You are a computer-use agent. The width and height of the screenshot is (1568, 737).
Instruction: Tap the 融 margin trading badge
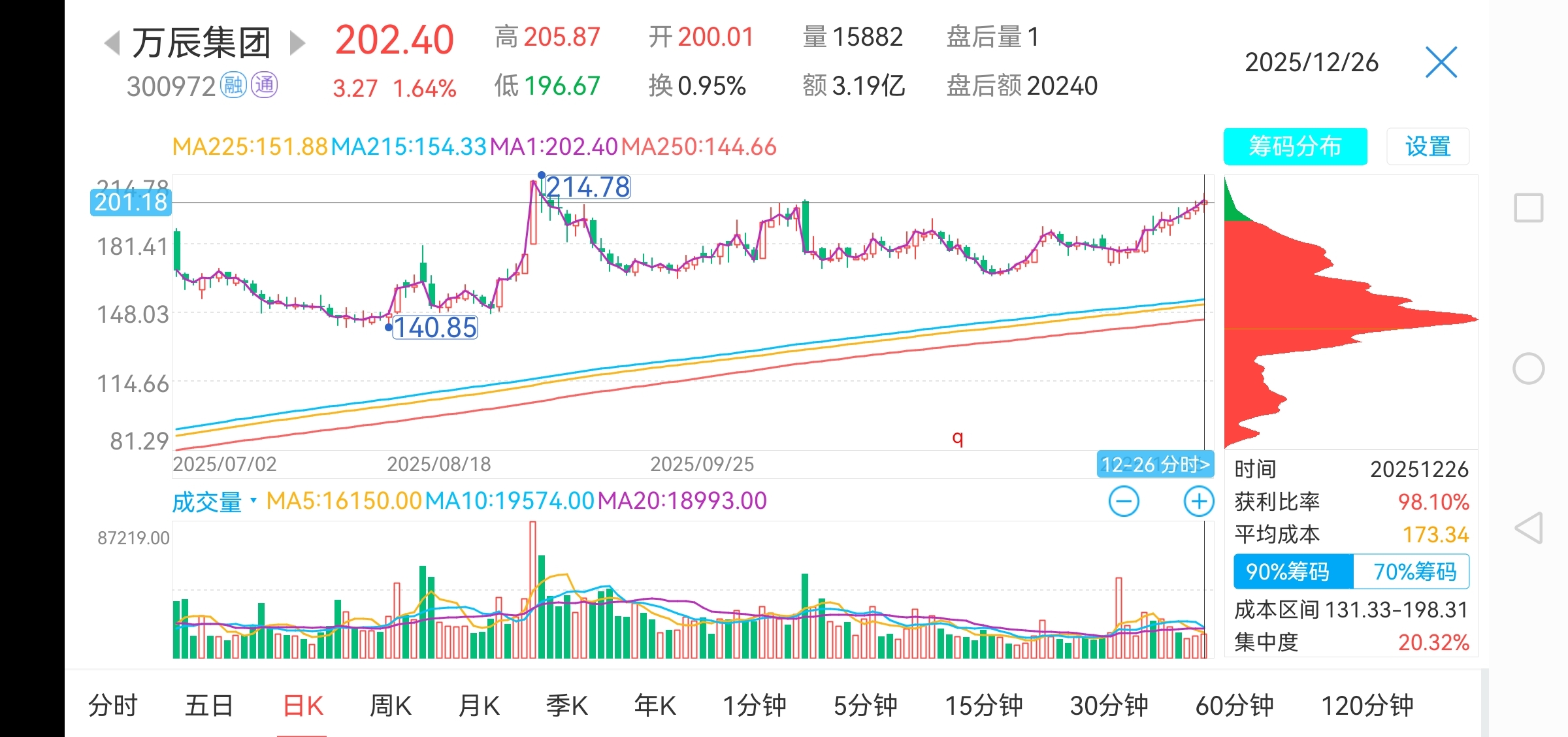click(233, 86)
